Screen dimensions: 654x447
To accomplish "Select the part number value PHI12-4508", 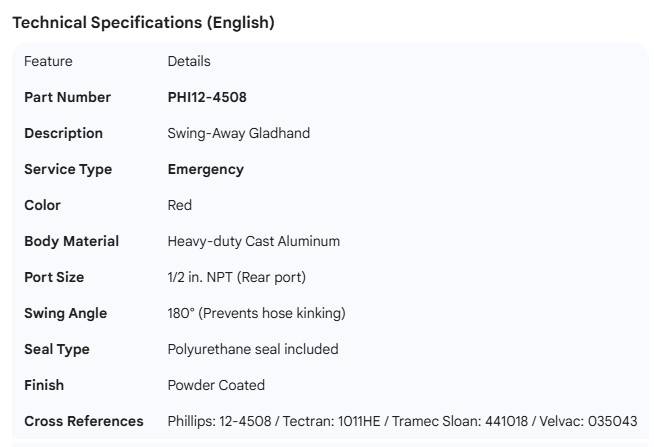I will tap(207, 97).
